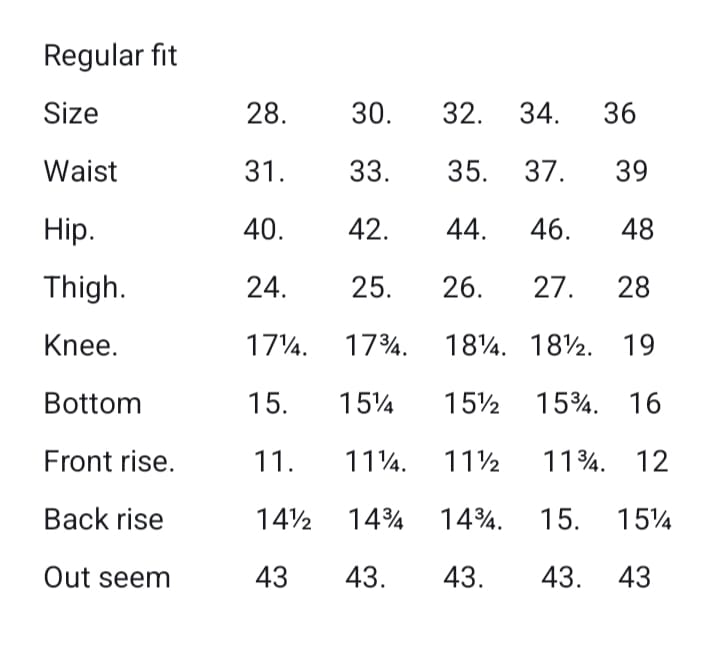Screen dimensions: 716x656
Task: Click the 'Regular fit' heading
Action: coord(110,56)
